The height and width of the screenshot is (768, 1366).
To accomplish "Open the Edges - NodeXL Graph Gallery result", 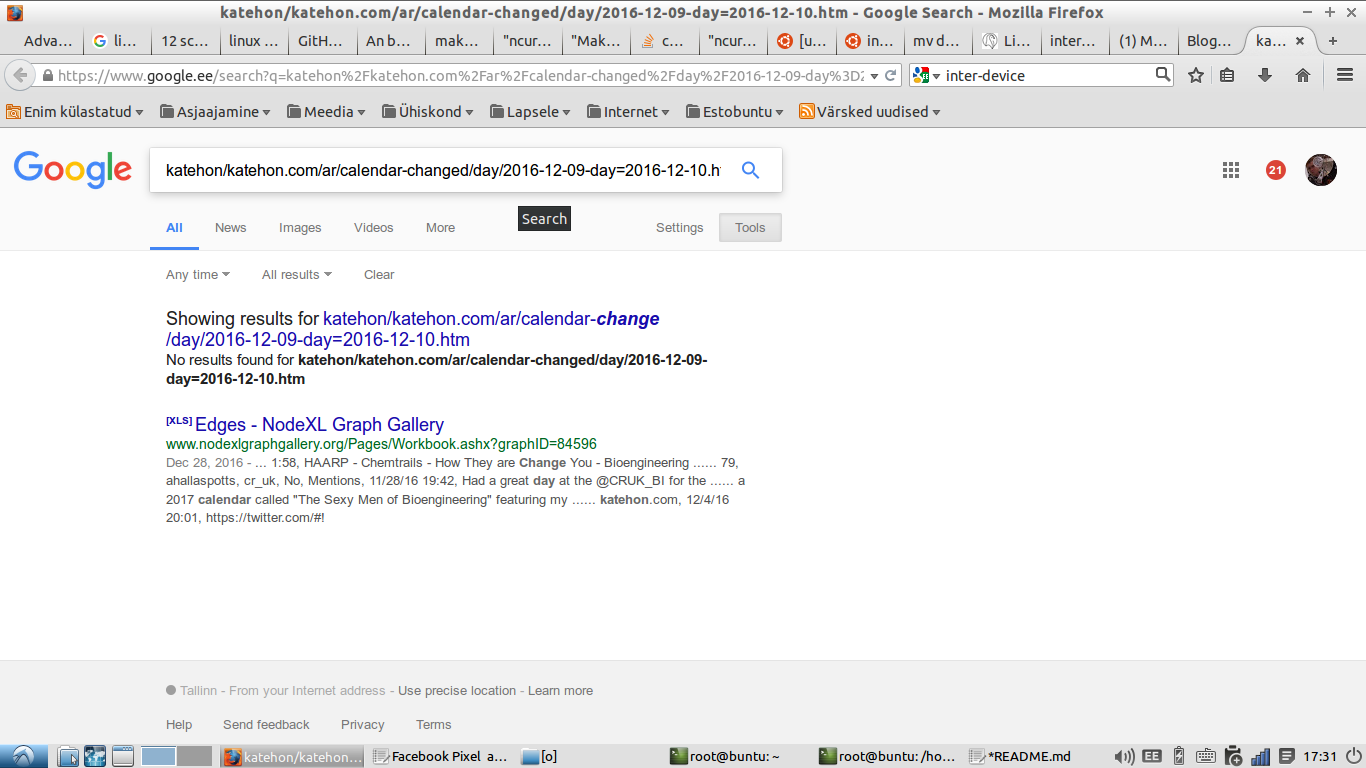I will pyautogui.click(x=319, y=424).
